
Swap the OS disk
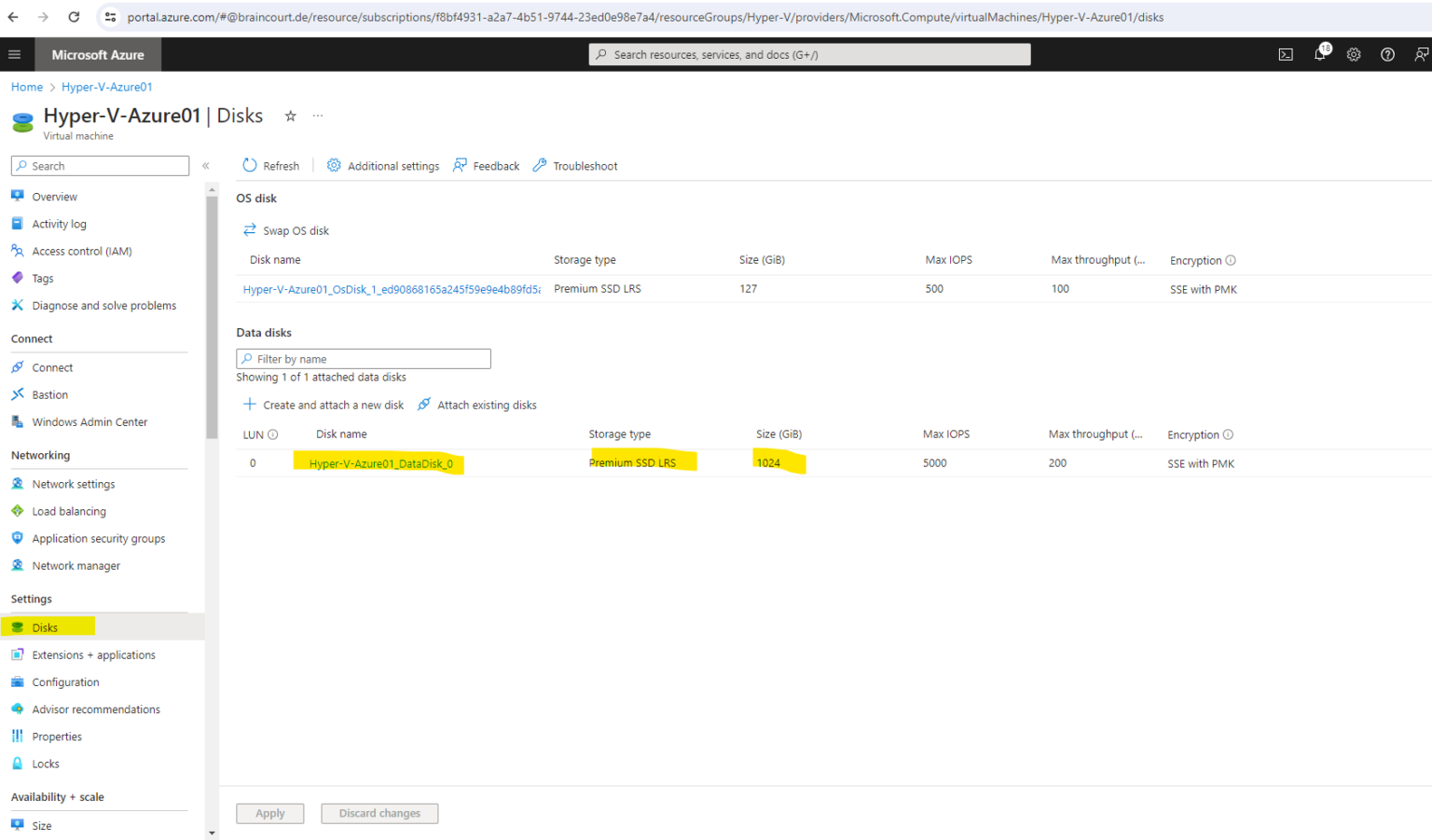285,230
